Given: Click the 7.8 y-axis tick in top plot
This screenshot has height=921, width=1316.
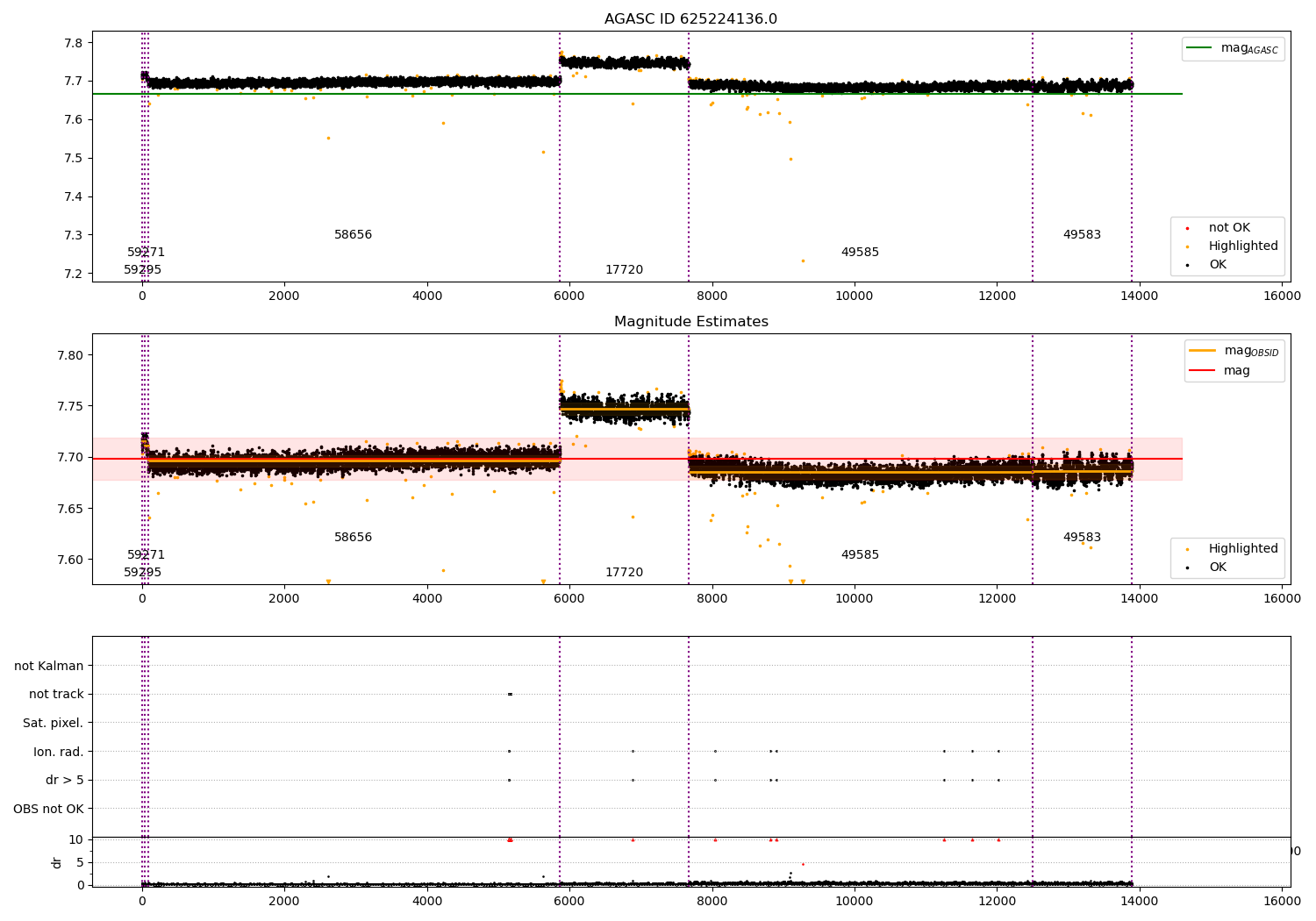Looking at the screenshot, I should pos(75,43).
